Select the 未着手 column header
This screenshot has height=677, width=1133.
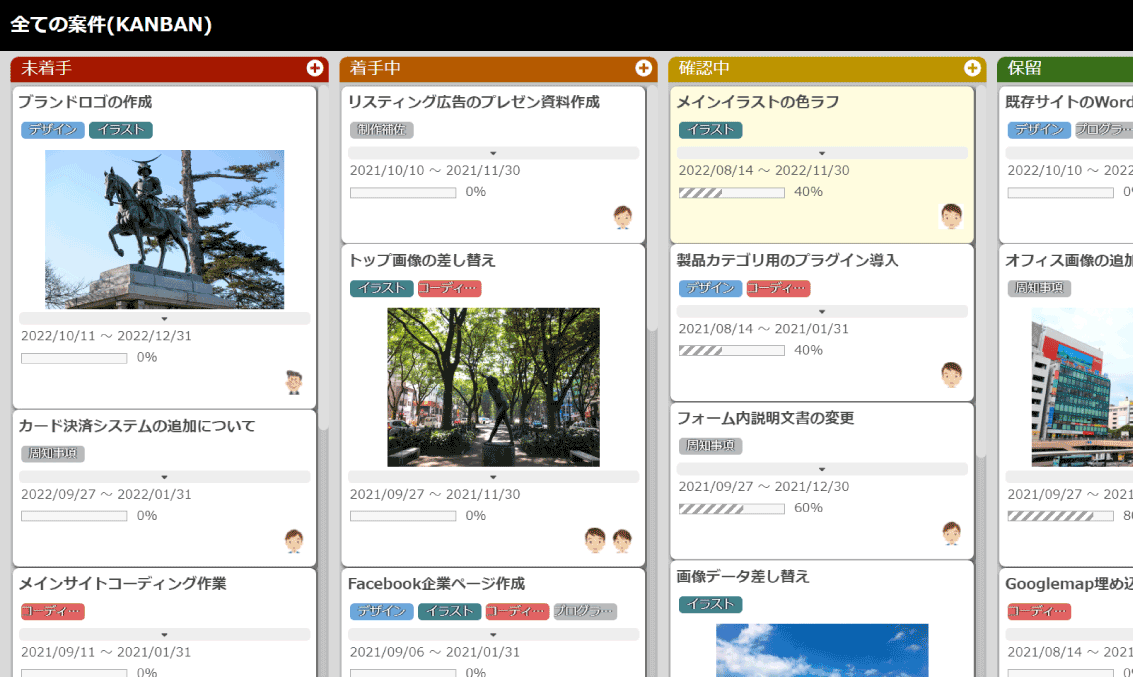tap(170, 69)
